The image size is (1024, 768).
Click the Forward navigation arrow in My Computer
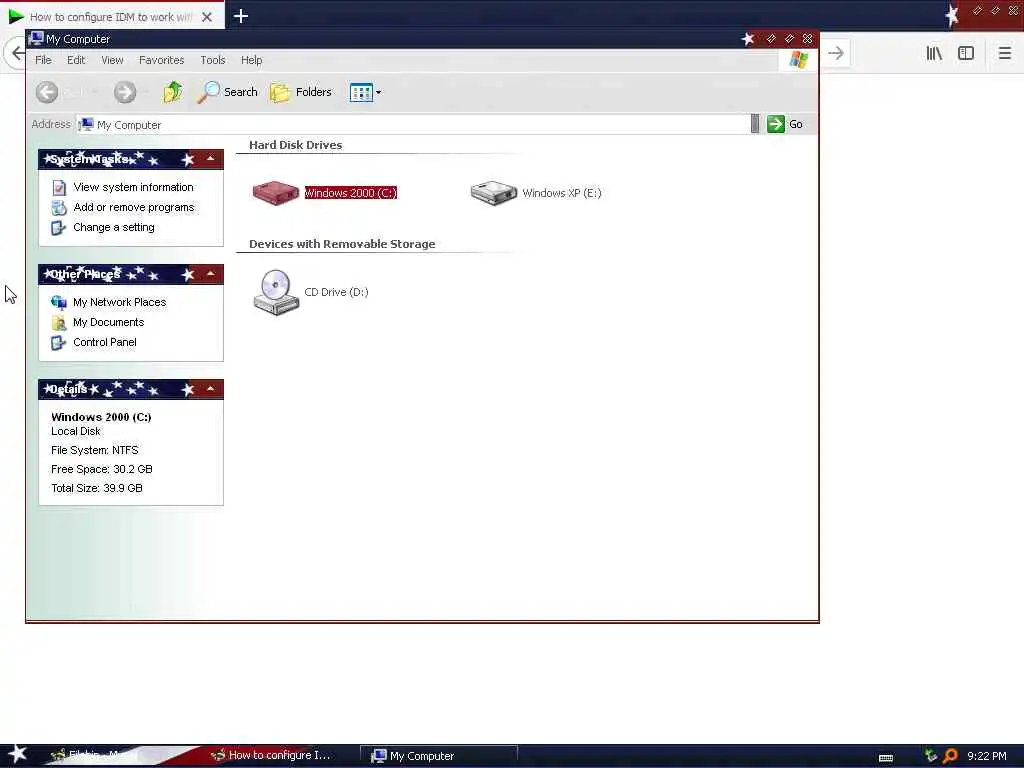[x=124, y=92]
